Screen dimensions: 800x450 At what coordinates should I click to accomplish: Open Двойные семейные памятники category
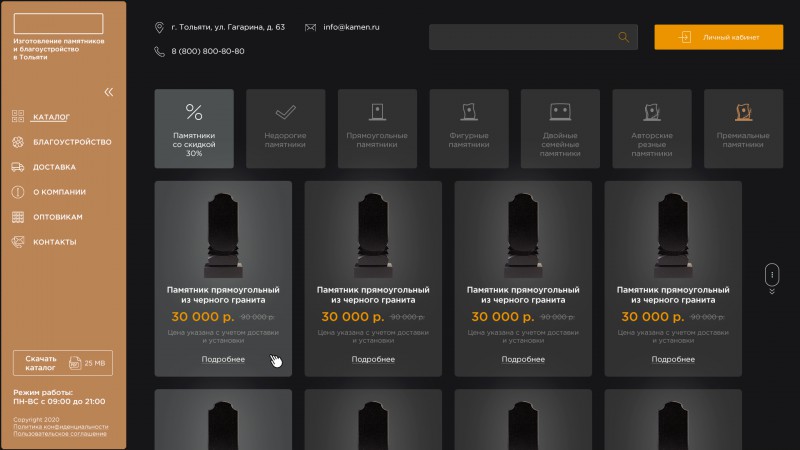pyautogui.click(x=560, y=129)
